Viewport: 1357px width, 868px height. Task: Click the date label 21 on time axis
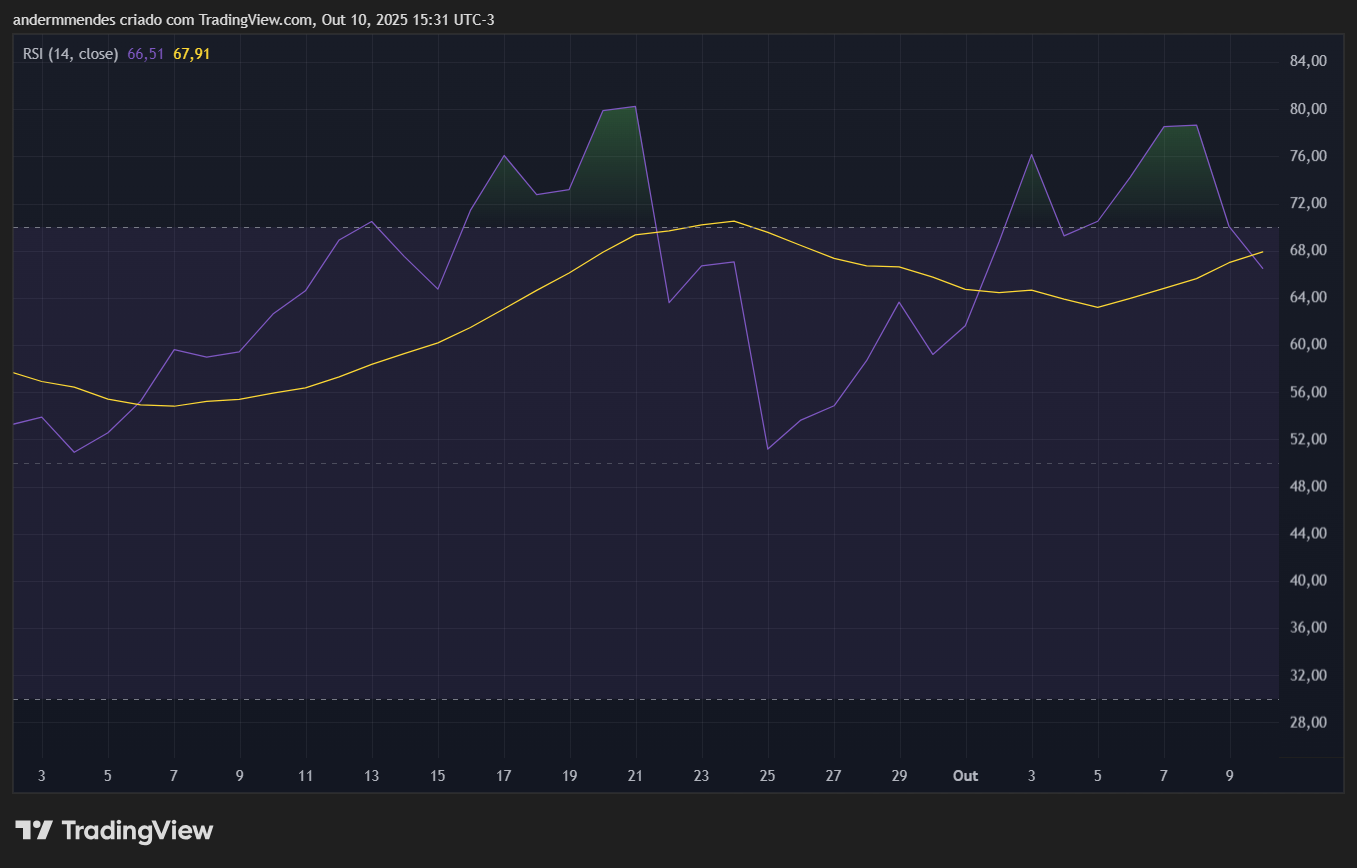point(636,776)
